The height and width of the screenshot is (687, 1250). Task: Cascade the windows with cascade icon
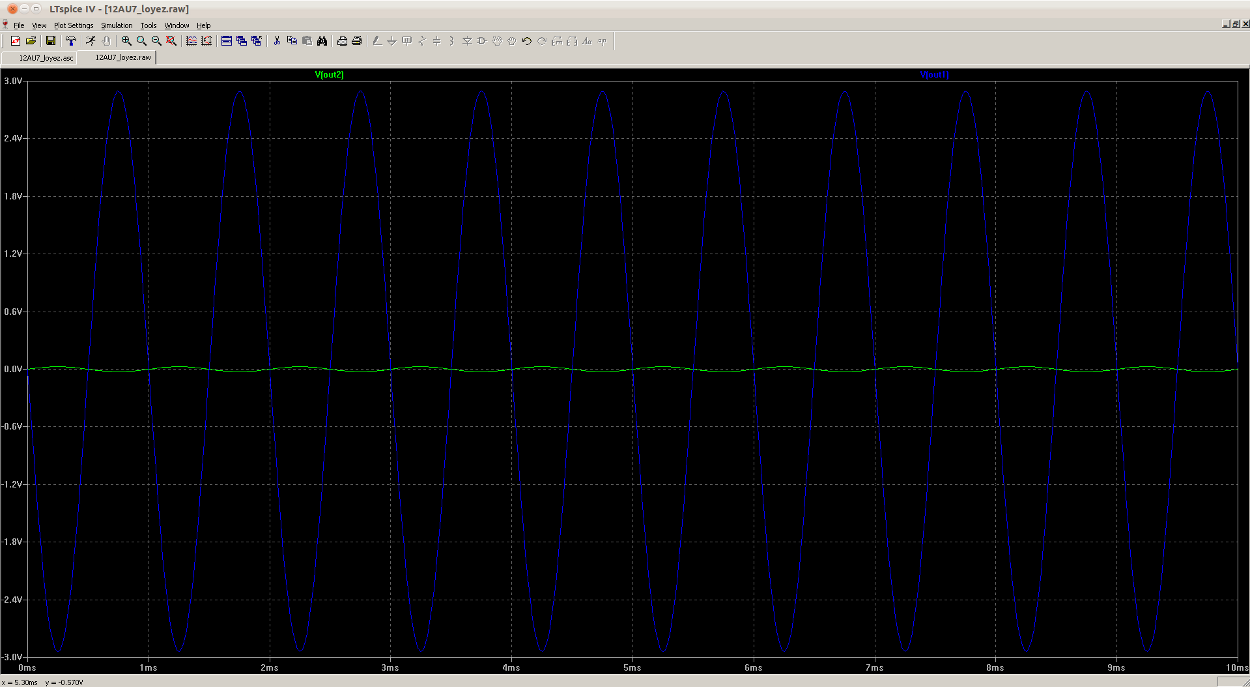click(x=241, y=41)
